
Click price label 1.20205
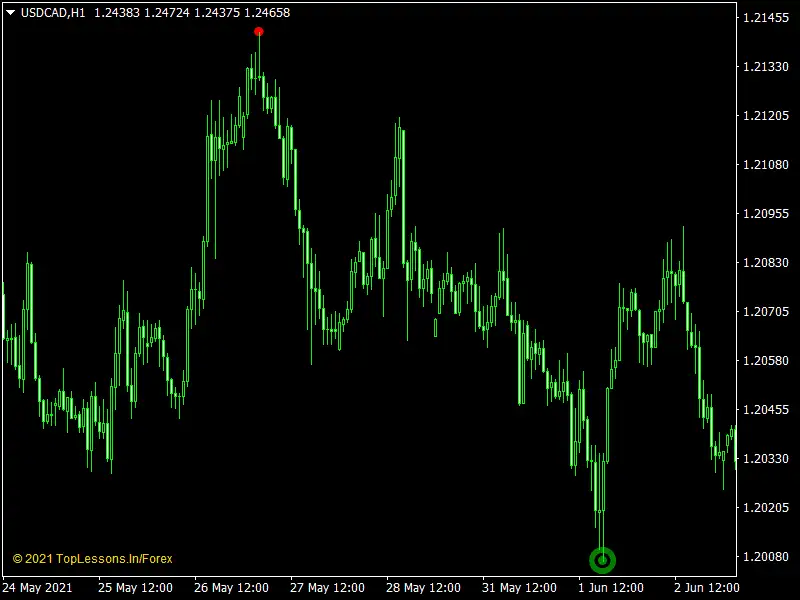click(x=766, y=508)
